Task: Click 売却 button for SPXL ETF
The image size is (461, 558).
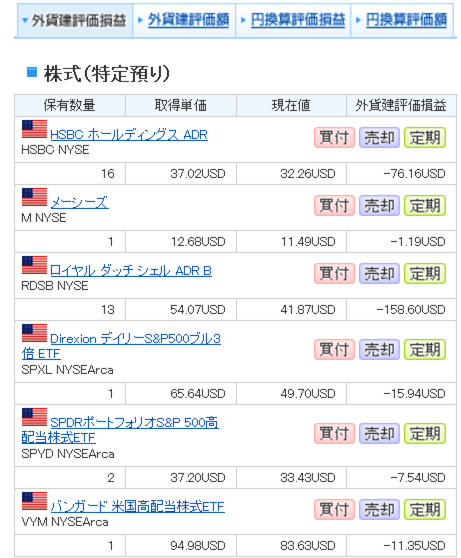Action: click(379, 349)
